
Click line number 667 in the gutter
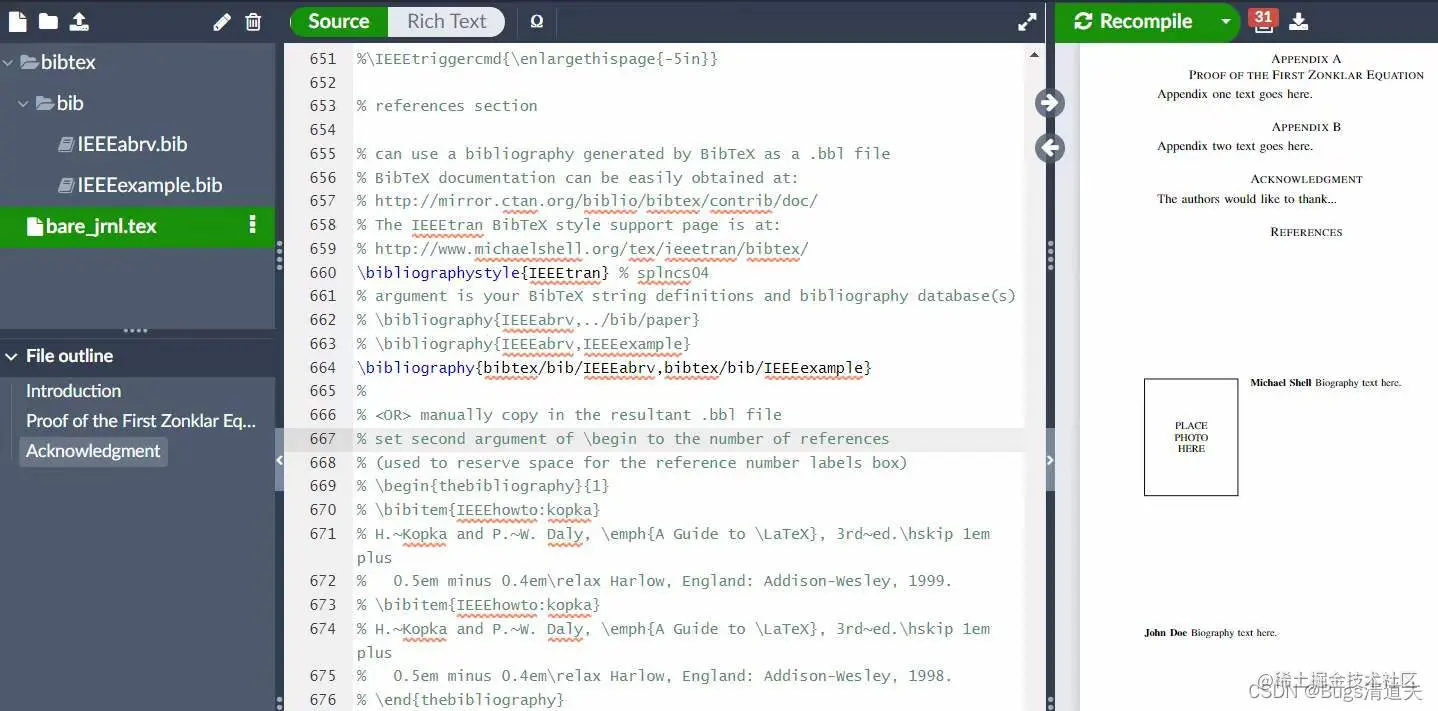tap(323, 439)
